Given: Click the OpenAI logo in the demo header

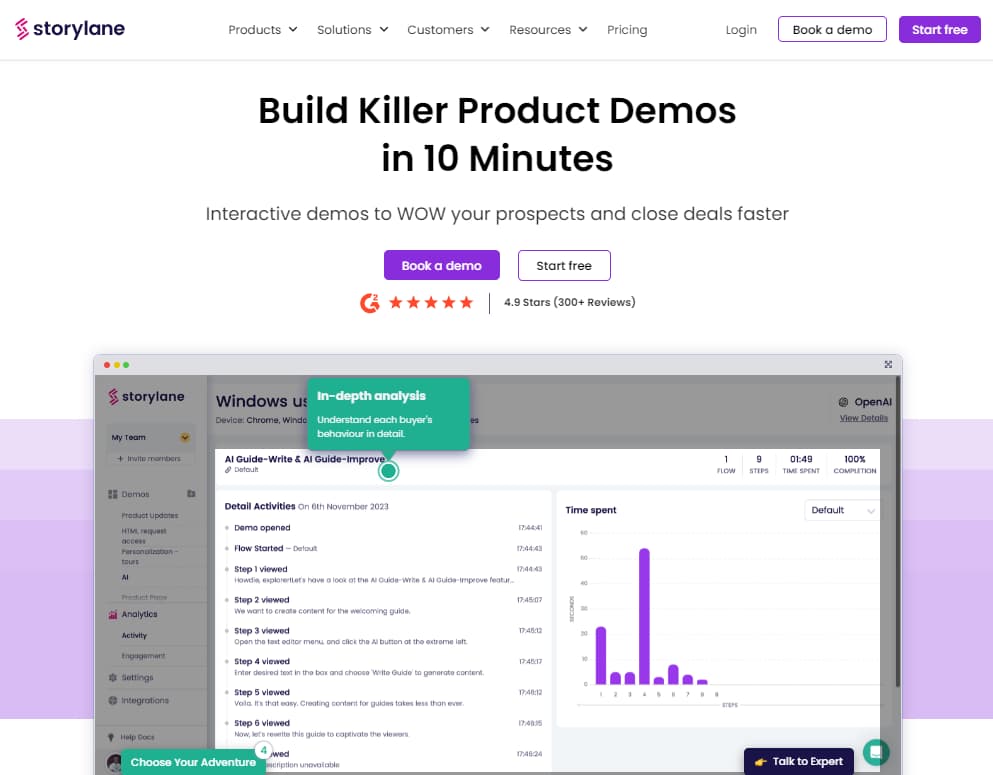Looking at the screenshot, I should coord(843,402).
